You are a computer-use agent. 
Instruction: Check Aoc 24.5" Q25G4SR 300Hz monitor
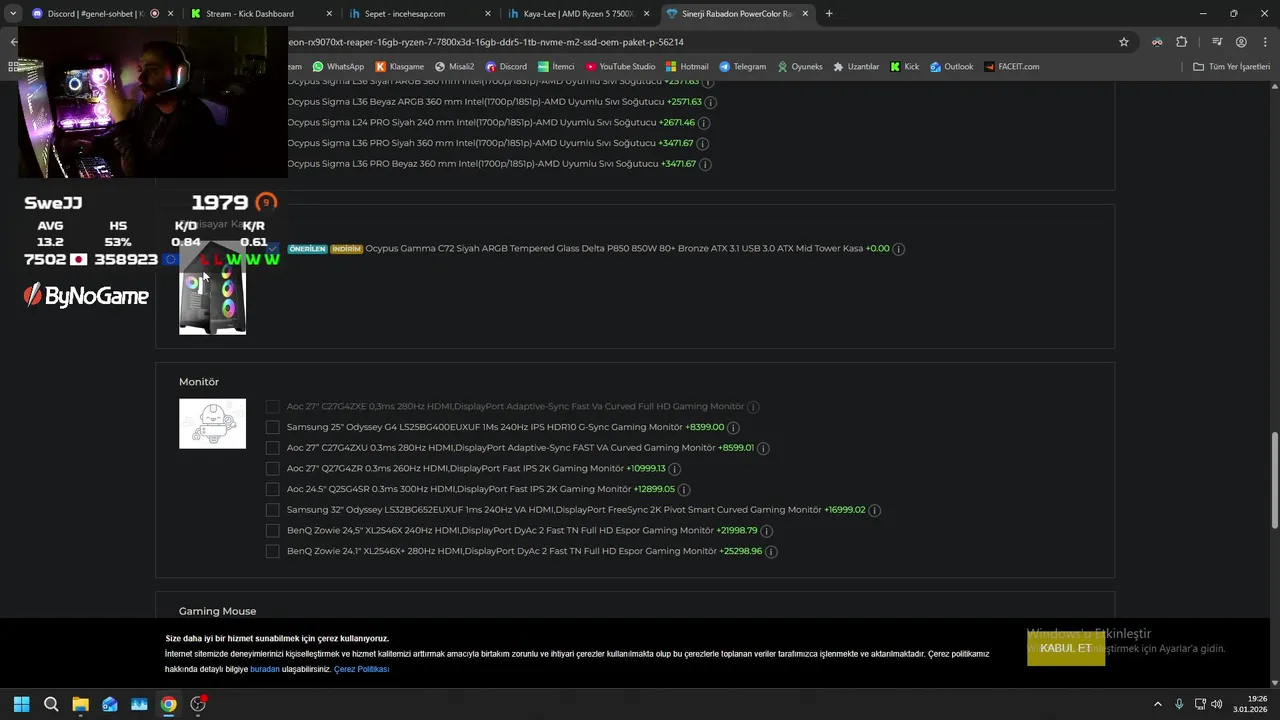[272, 489]
